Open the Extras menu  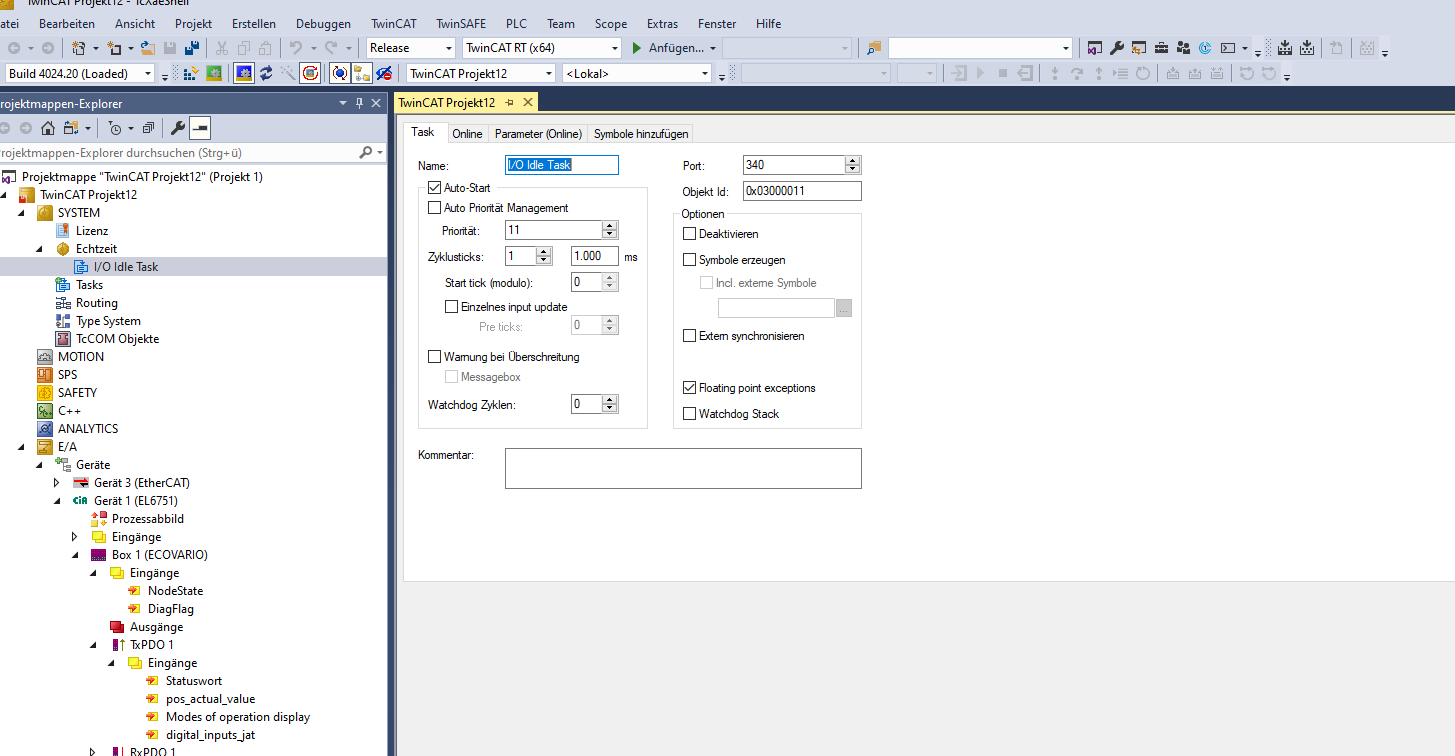662,23
